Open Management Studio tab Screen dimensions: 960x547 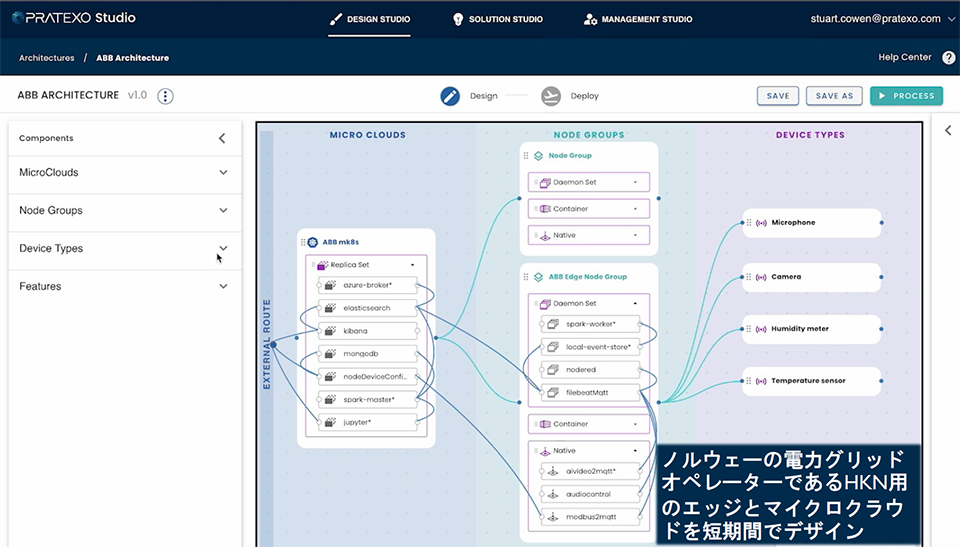tap(637, 19)
